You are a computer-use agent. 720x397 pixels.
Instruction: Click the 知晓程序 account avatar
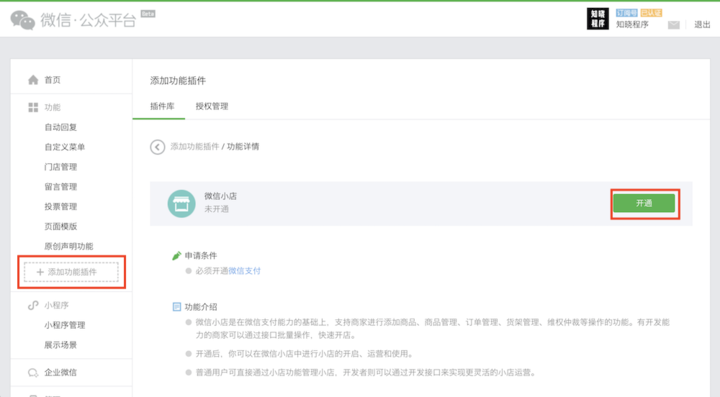click(598, 19)
